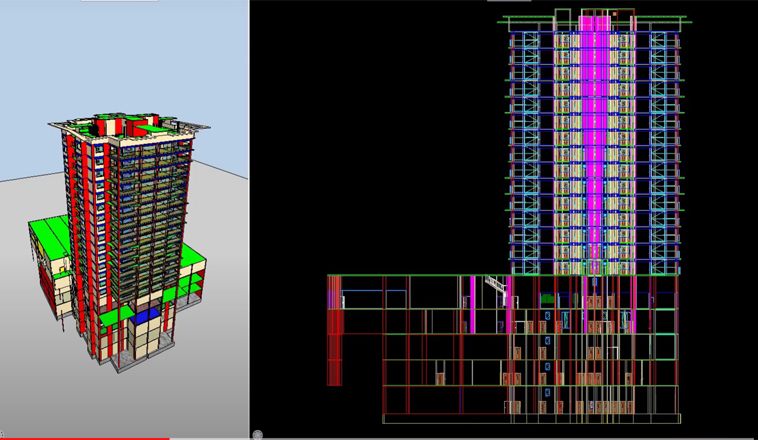Select the magenta elevator core in the elevation tower

point(594,150)
